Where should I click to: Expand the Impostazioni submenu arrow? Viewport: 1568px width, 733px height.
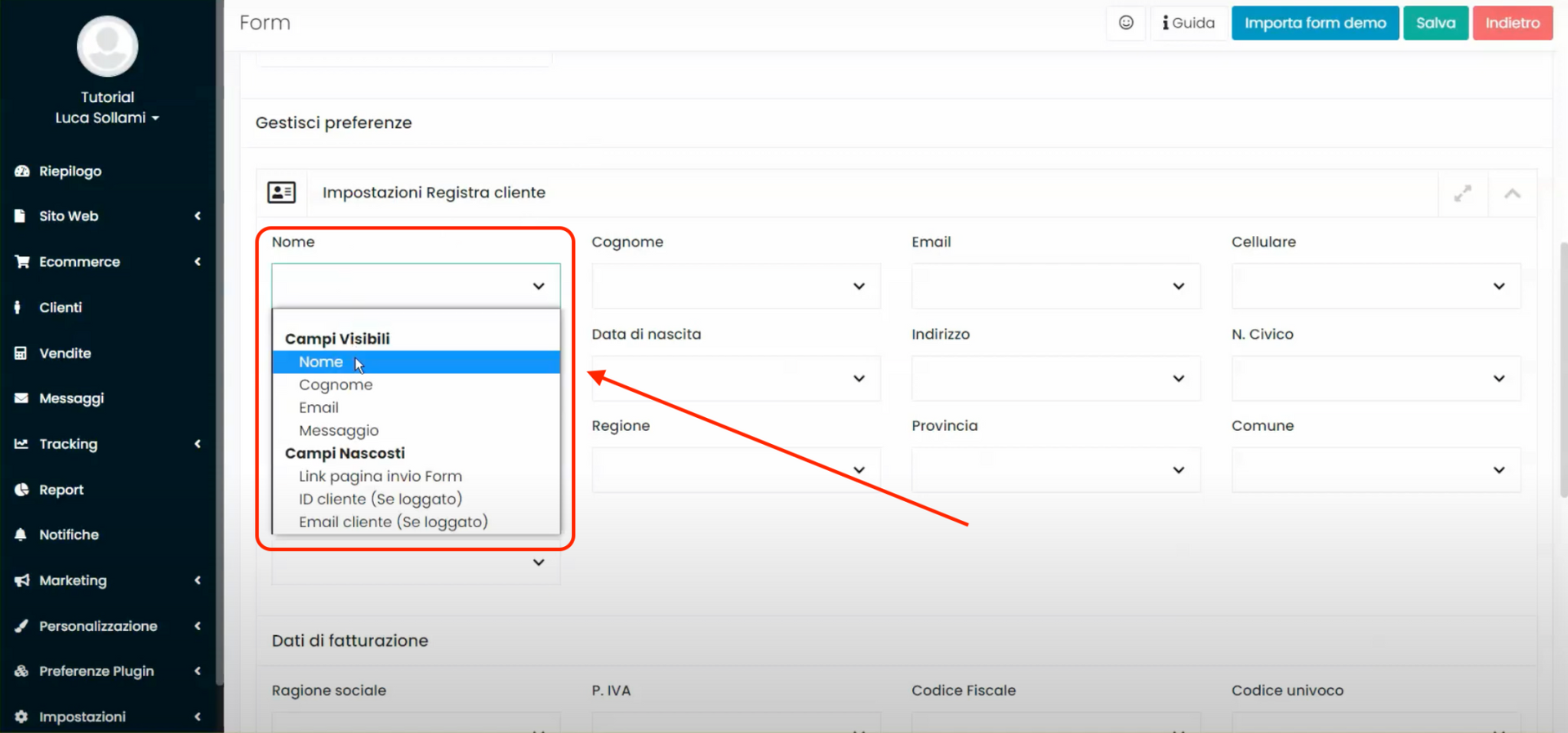[198, 717]
